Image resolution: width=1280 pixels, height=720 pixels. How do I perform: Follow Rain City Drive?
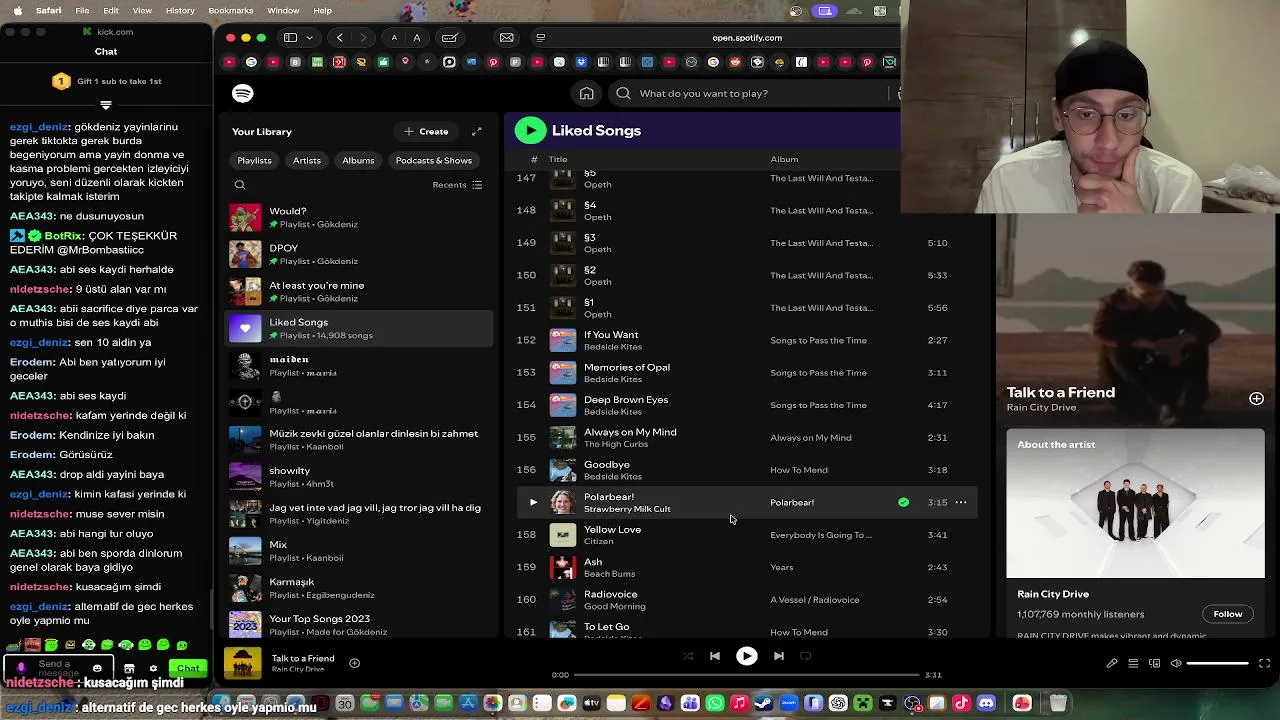click(x=1227, y=614)
